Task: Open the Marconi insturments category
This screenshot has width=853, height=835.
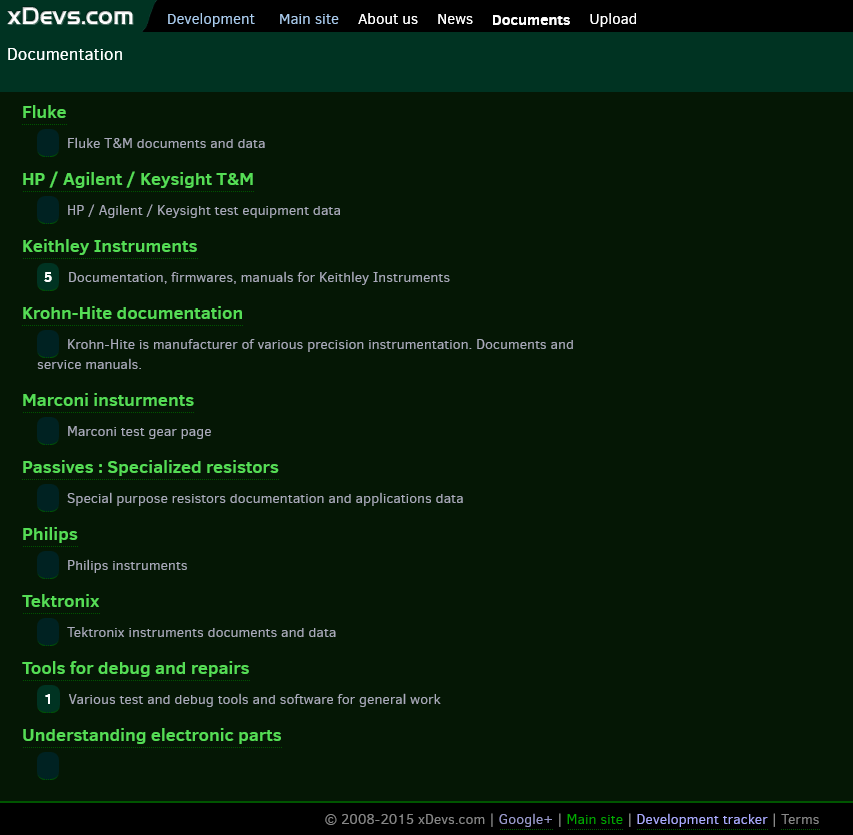Action: point(108,400)
